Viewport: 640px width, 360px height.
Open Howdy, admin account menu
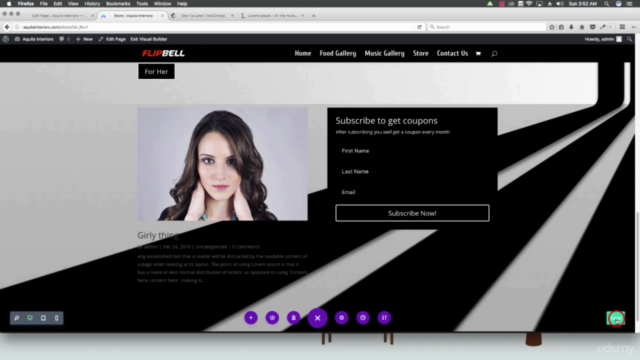pyautogui.click(x=603, y=39)
